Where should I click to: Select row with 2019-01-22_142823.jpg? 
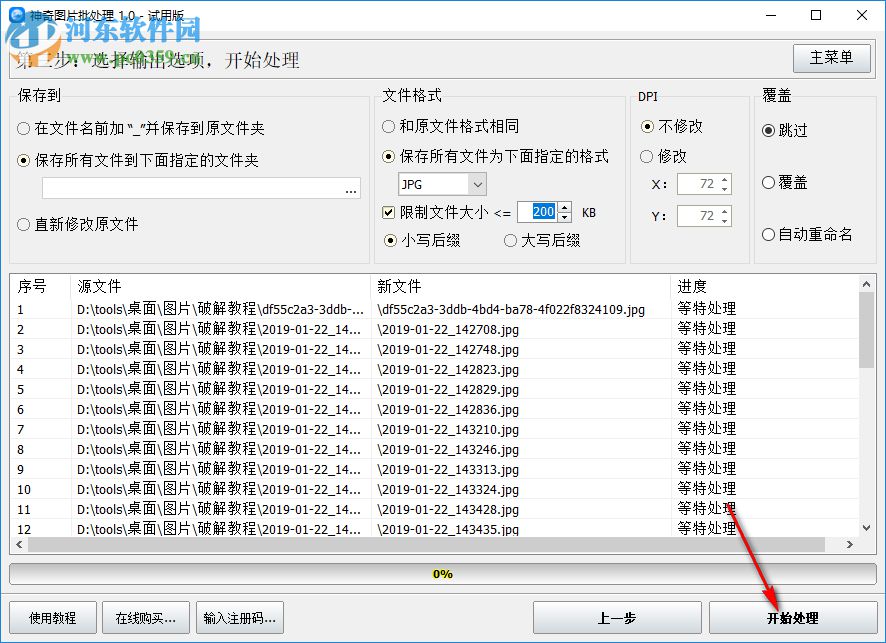(434, 369)
